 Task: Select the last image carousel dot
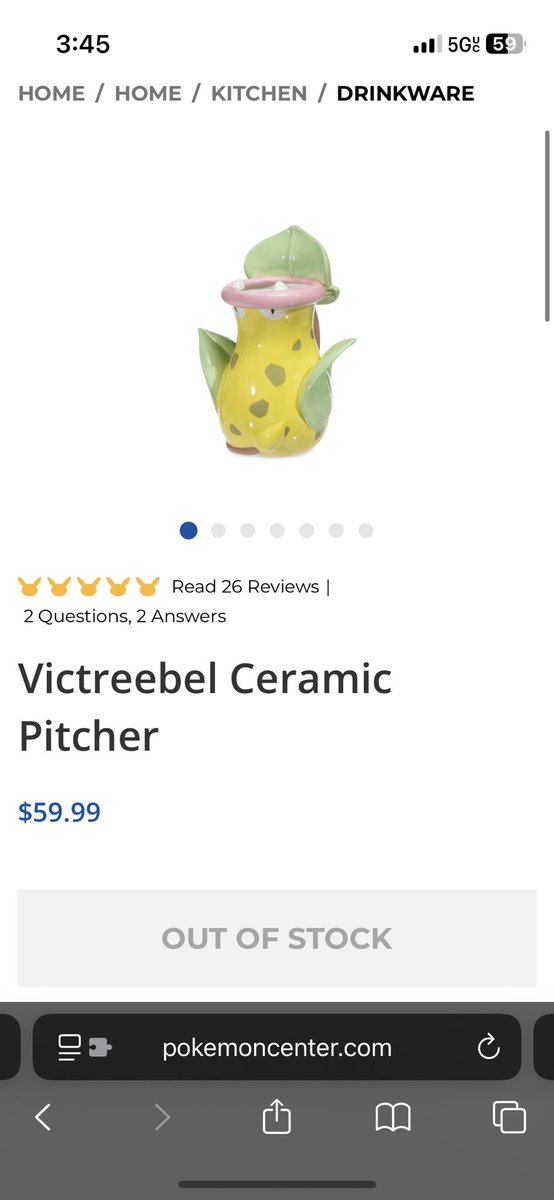pyautogui.click(x=366, y=530)
